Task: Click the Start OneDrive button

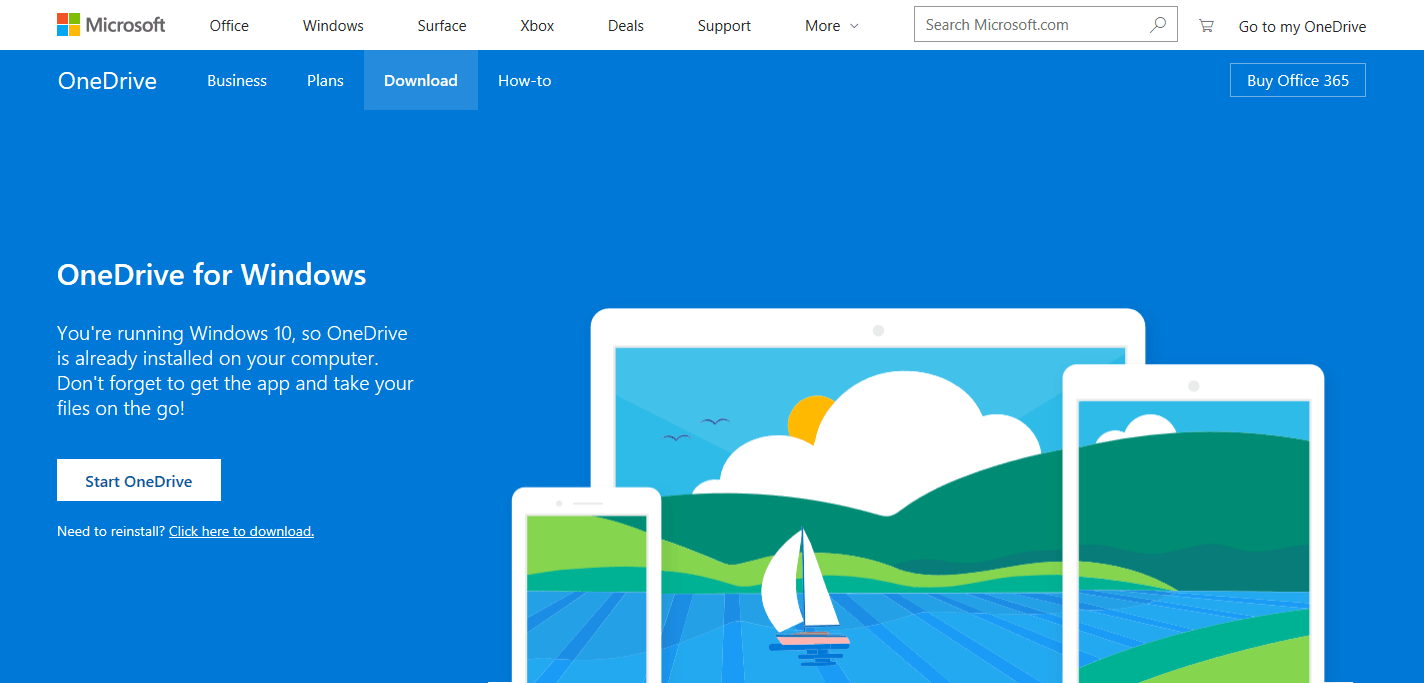Action: tap(138, 480)
